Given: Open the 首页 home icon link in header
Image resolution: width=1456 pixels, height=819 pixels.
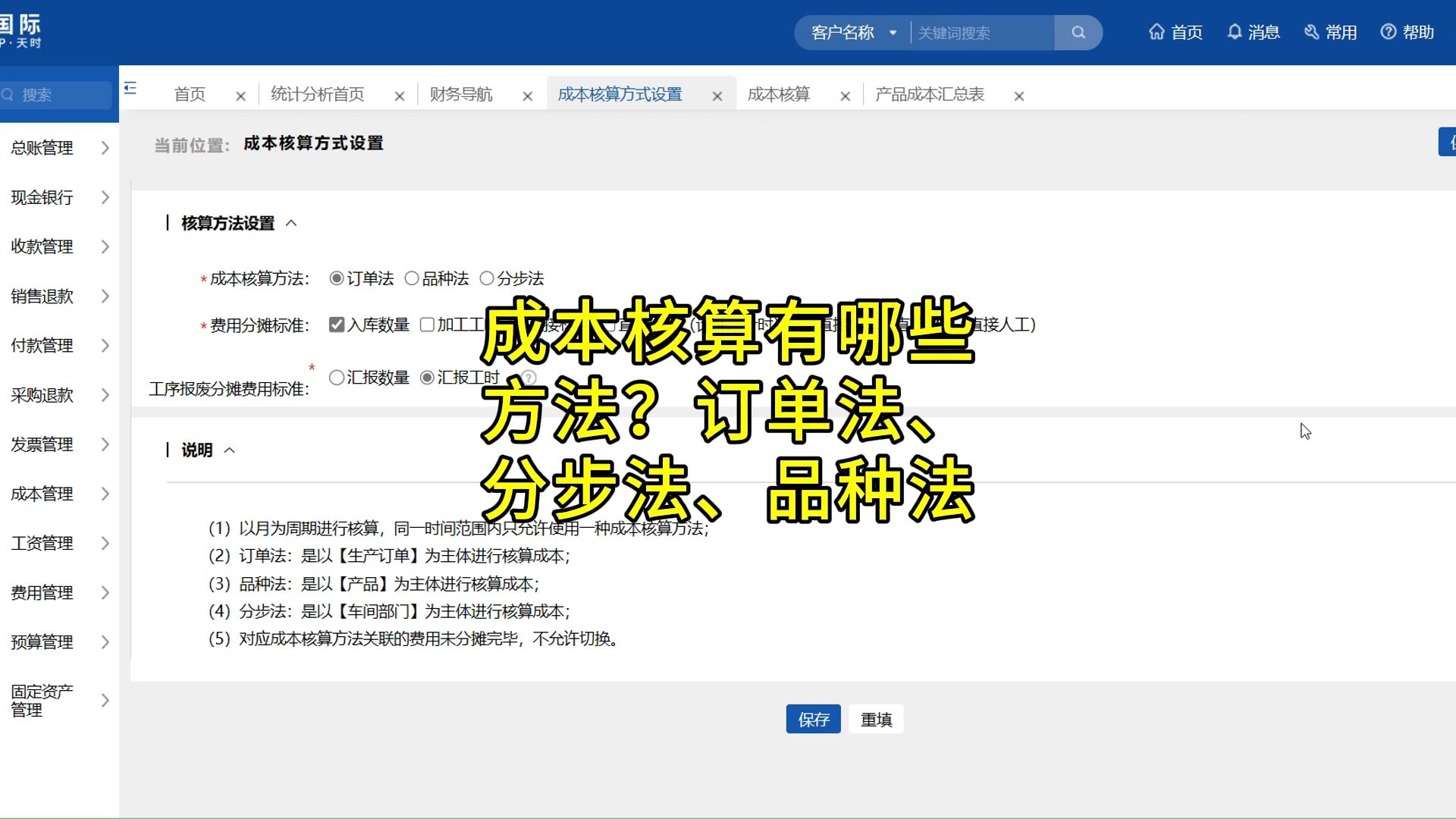Looking at the screenshot, I should (x=1175, y=33).
